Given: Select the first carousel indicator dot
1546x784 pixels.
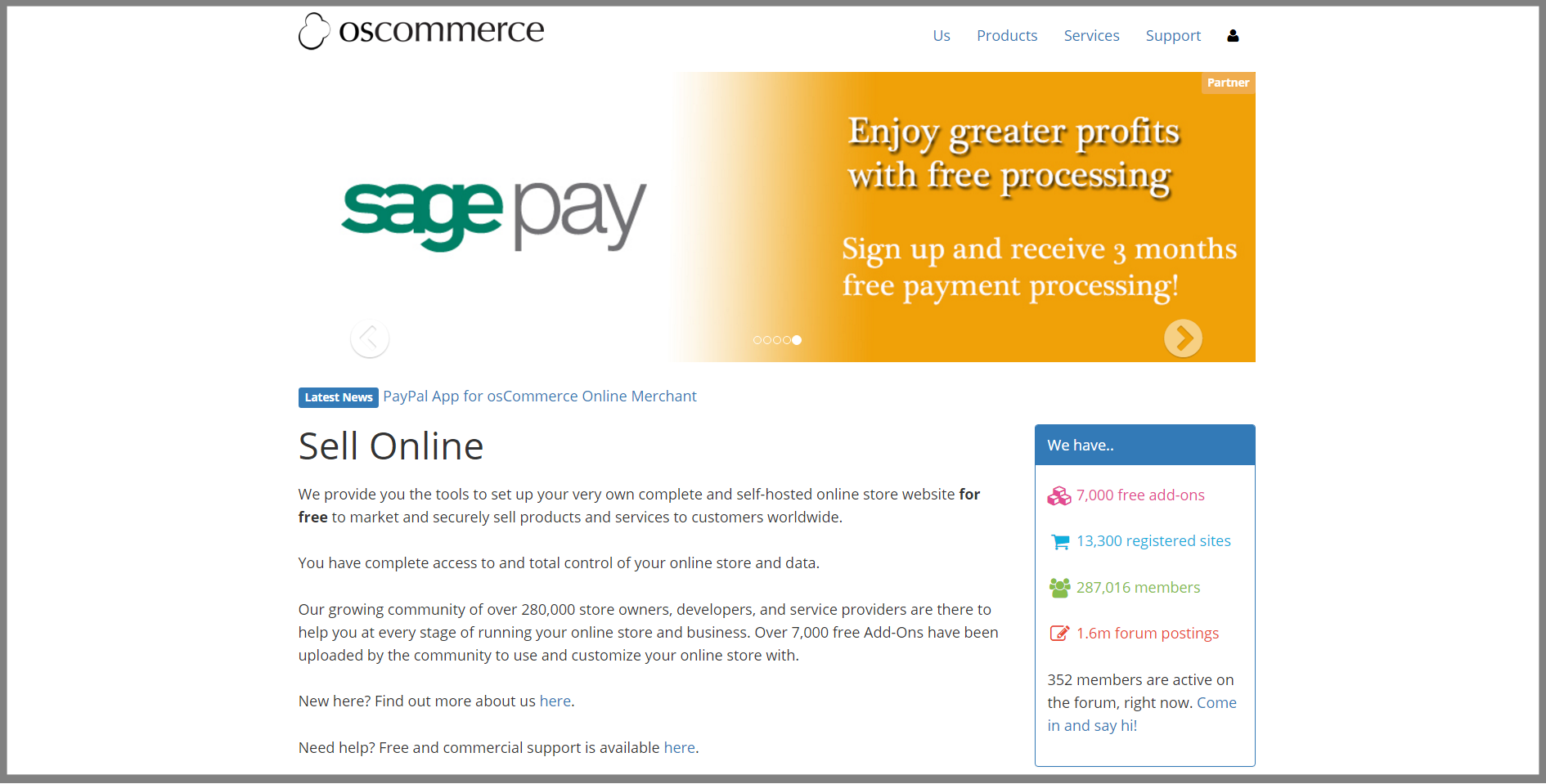Looking at the screenshot, I should pyautogui.click(x=757, y=340).
